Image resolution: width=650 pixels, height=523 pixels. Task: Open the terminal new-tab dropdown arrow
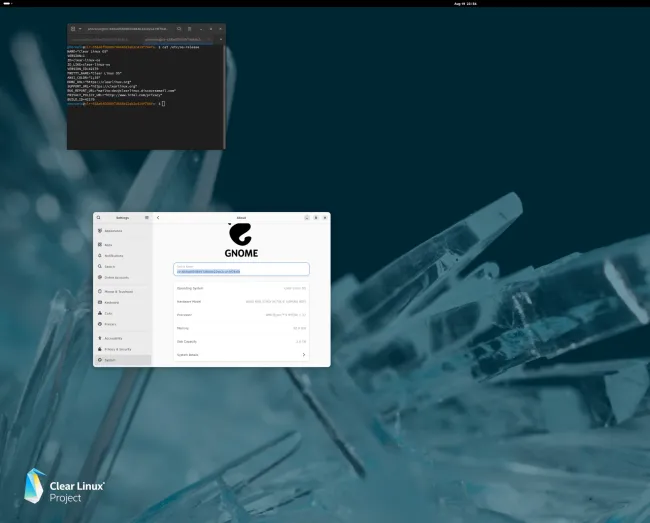point(82,30)
